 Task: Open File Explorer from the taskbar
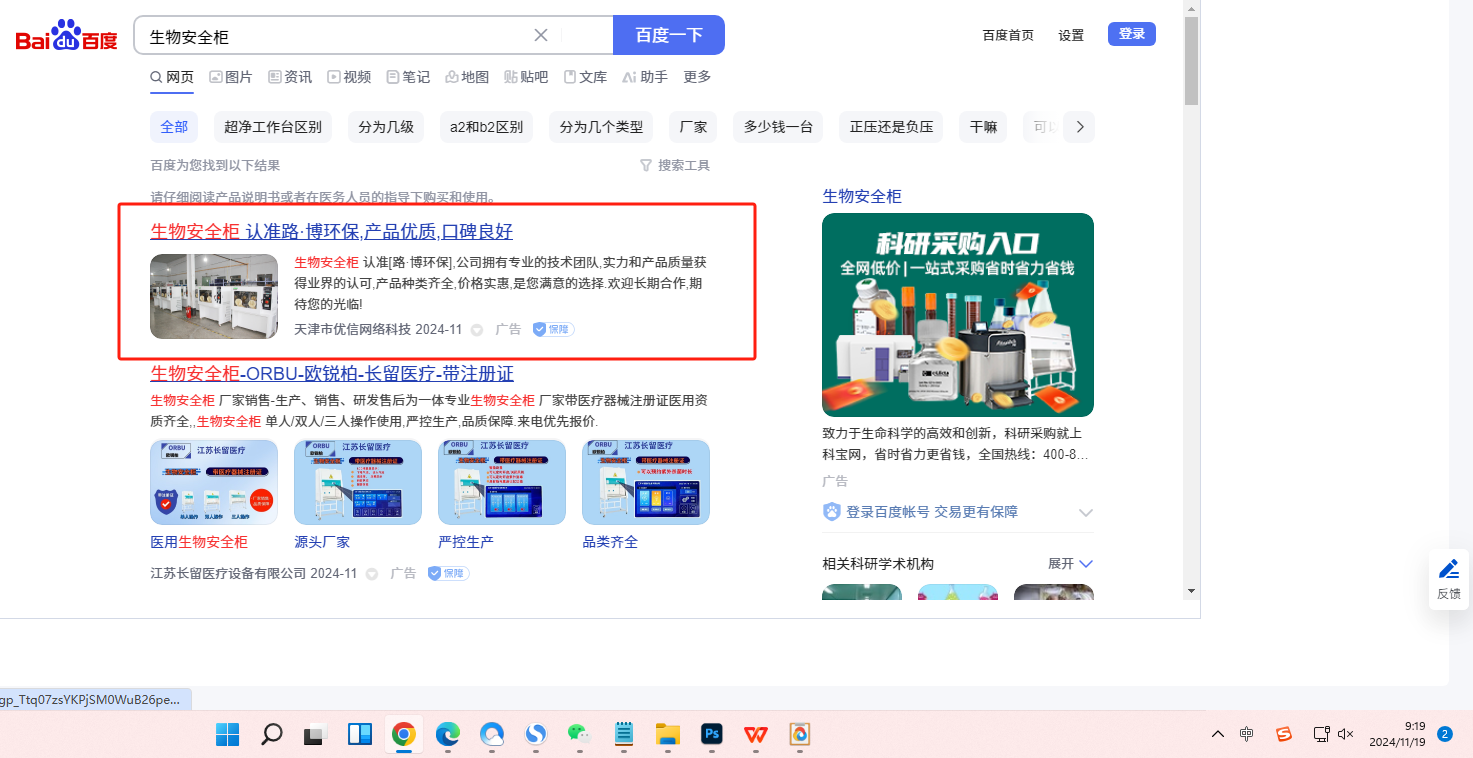(x=668, y=735)
